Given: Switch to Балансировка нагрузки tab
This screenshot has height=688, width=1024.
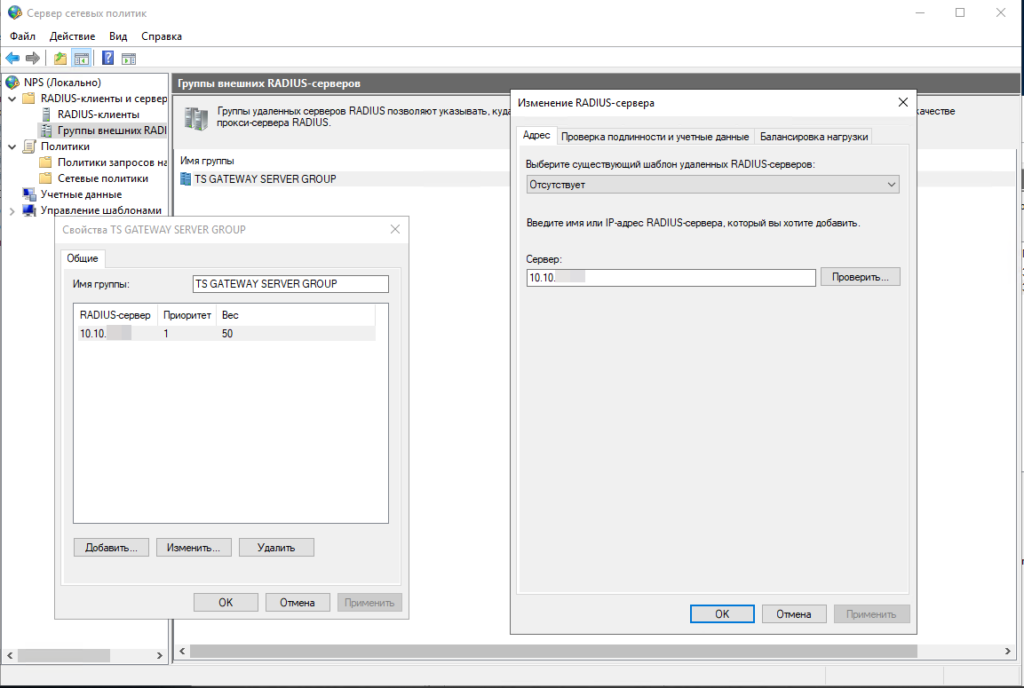Looking at the screenshot, I should pos(813,136).
